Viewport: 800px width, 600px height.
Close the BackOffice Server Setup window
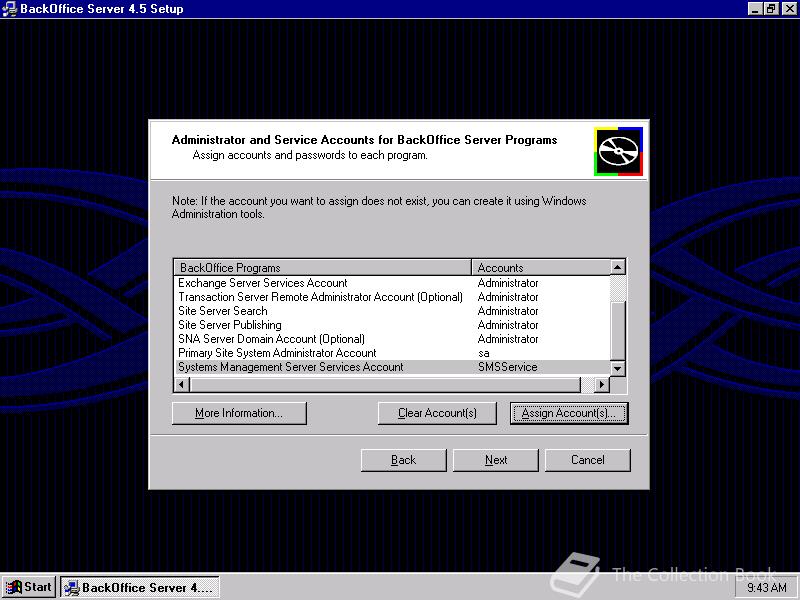789,9
